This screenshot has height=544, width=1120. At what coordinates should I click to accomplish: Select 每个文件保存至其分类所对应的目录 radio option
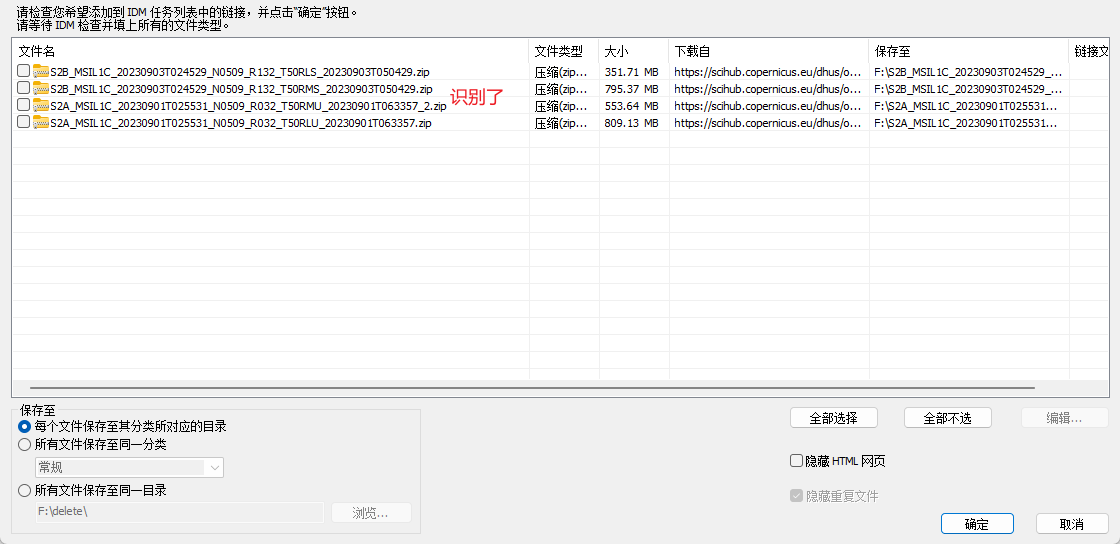coord(25,426)
